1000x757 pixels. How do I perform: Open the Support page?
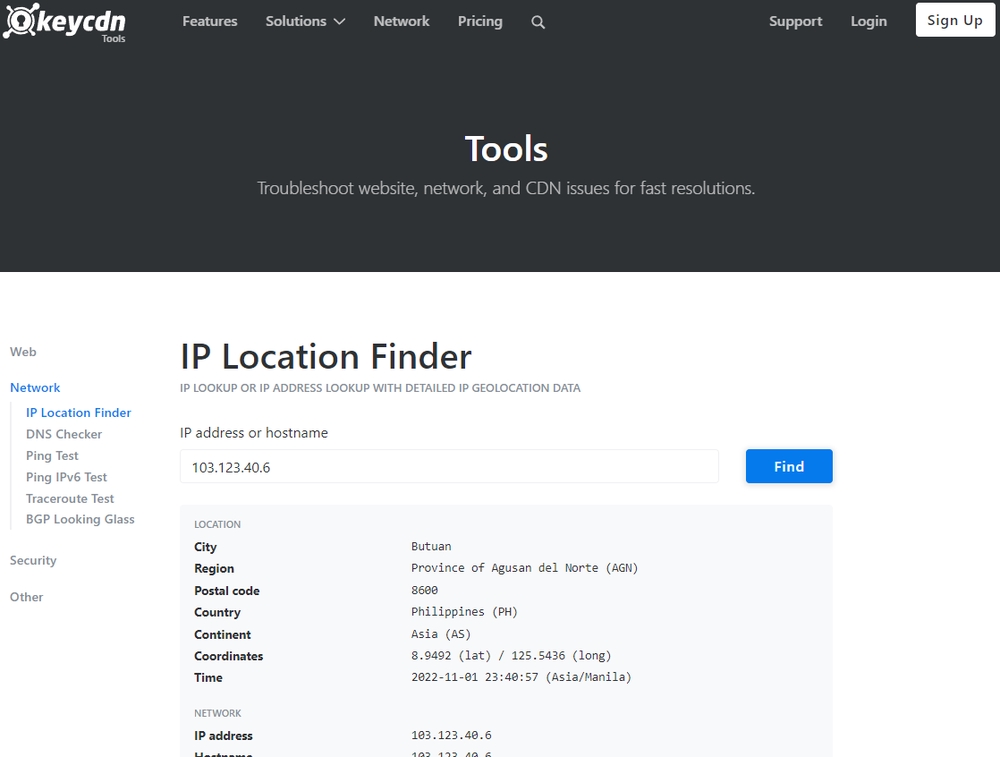tap(795, 20)
